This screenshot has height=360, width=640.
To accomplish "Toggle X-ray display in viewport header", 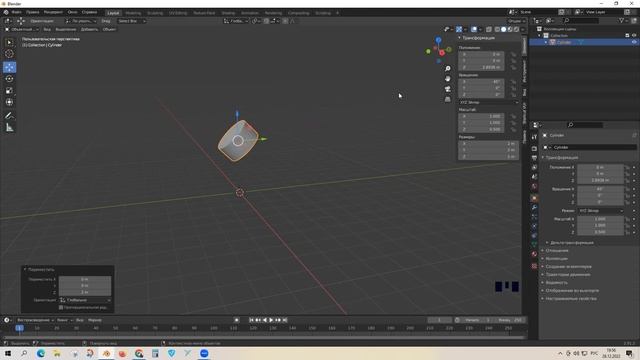I will click(489, 29).
